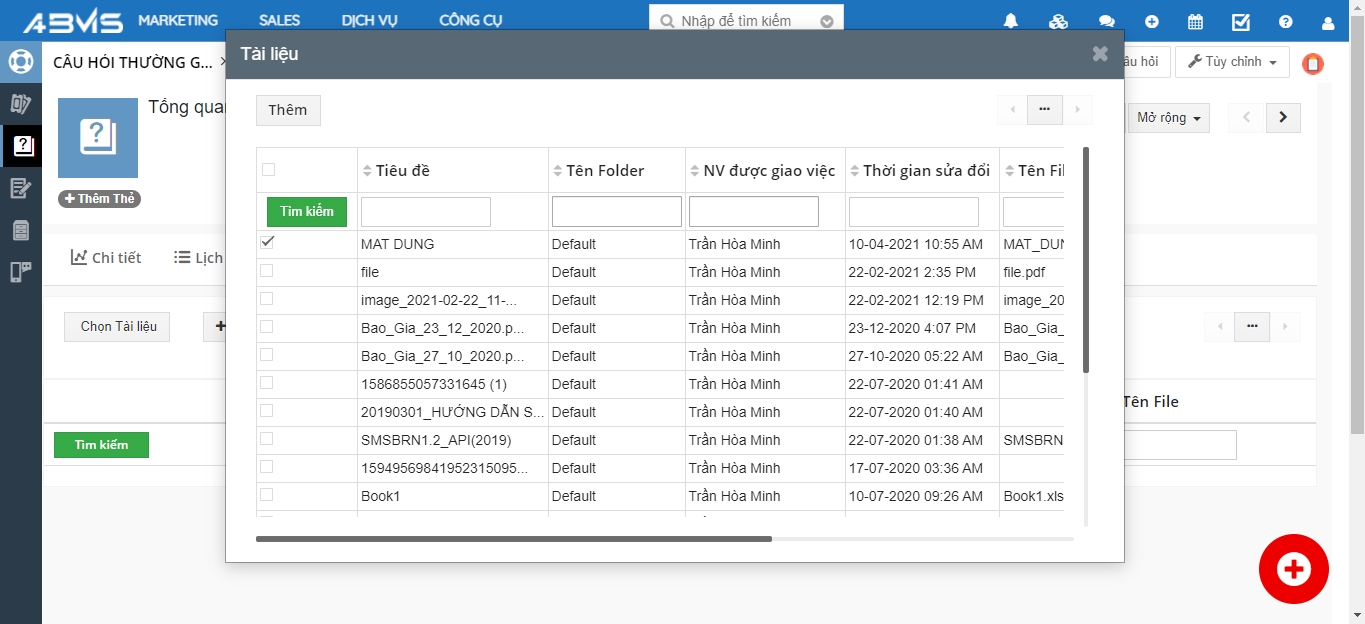The height and width of the screenshot is (624, 1365).
Task: Open the MARKETING menu
Action: [x=178, y=20]
